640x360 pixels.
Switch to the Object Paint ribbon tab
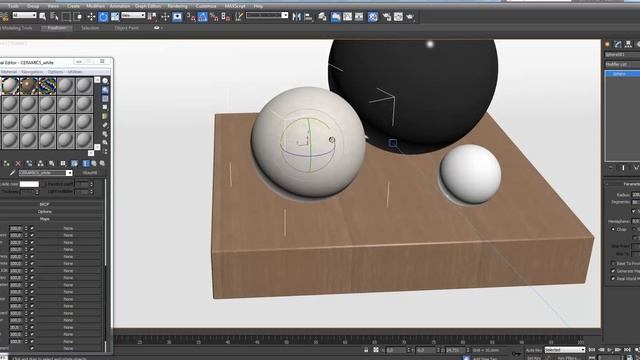coord(127,28)
